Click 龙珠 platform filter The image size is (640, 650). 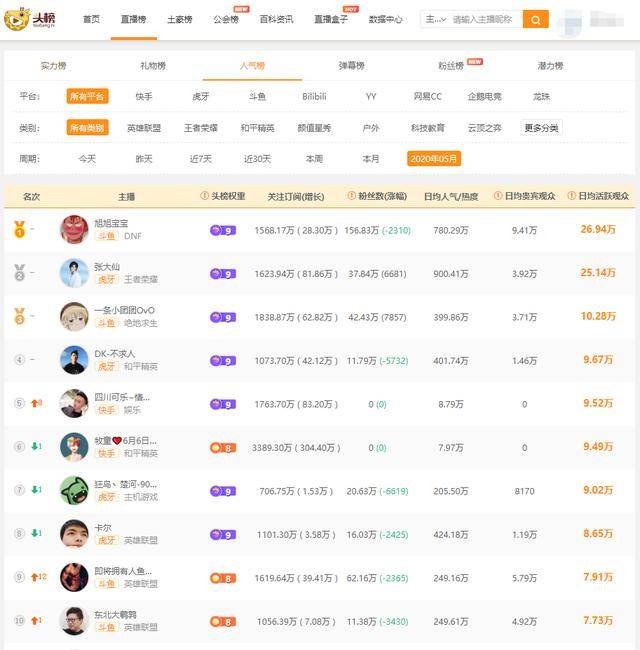point(541,96)
